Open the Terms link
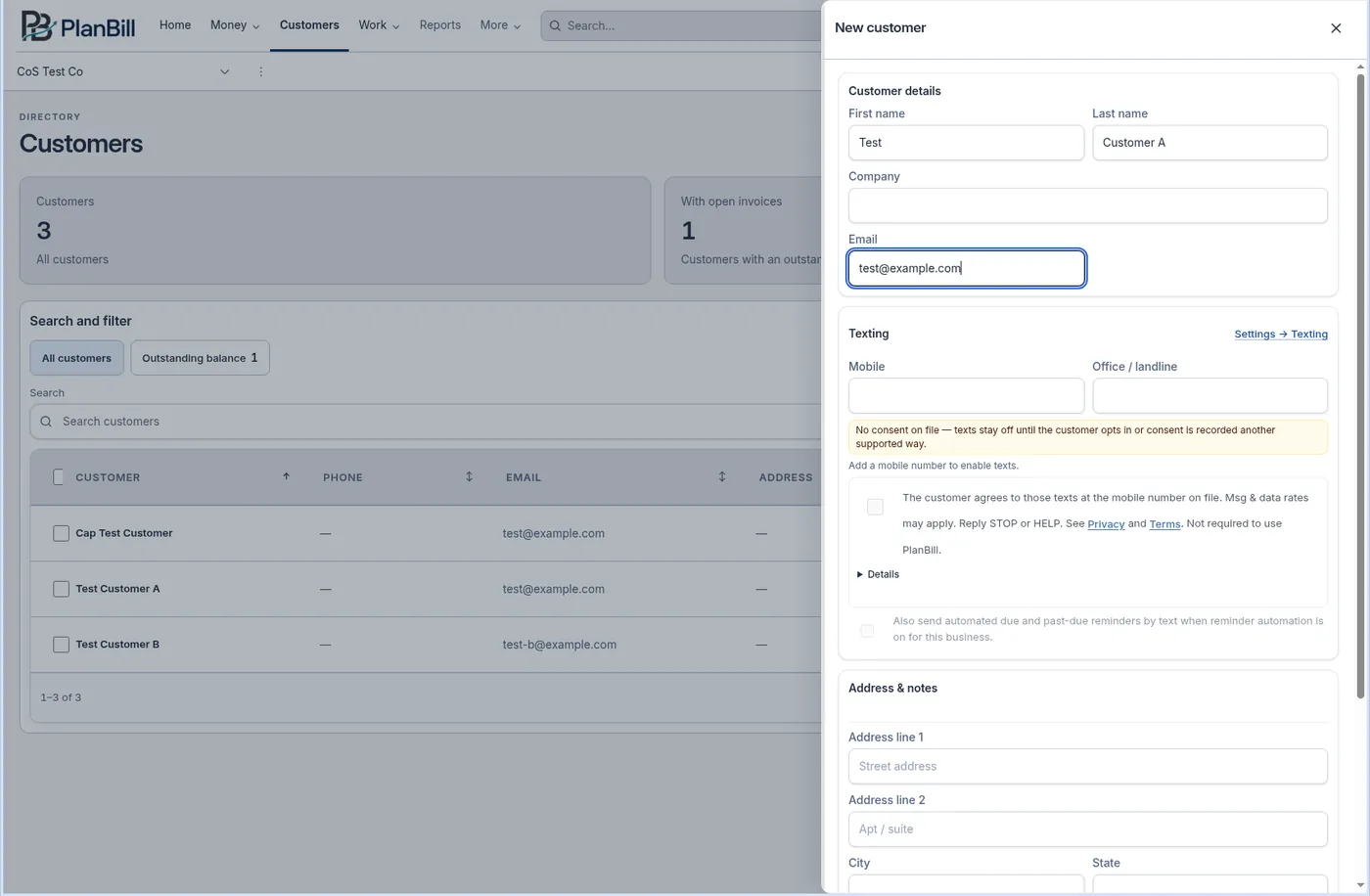The height and width of the screenshot is (896, 1370). tap(1164, 524)
